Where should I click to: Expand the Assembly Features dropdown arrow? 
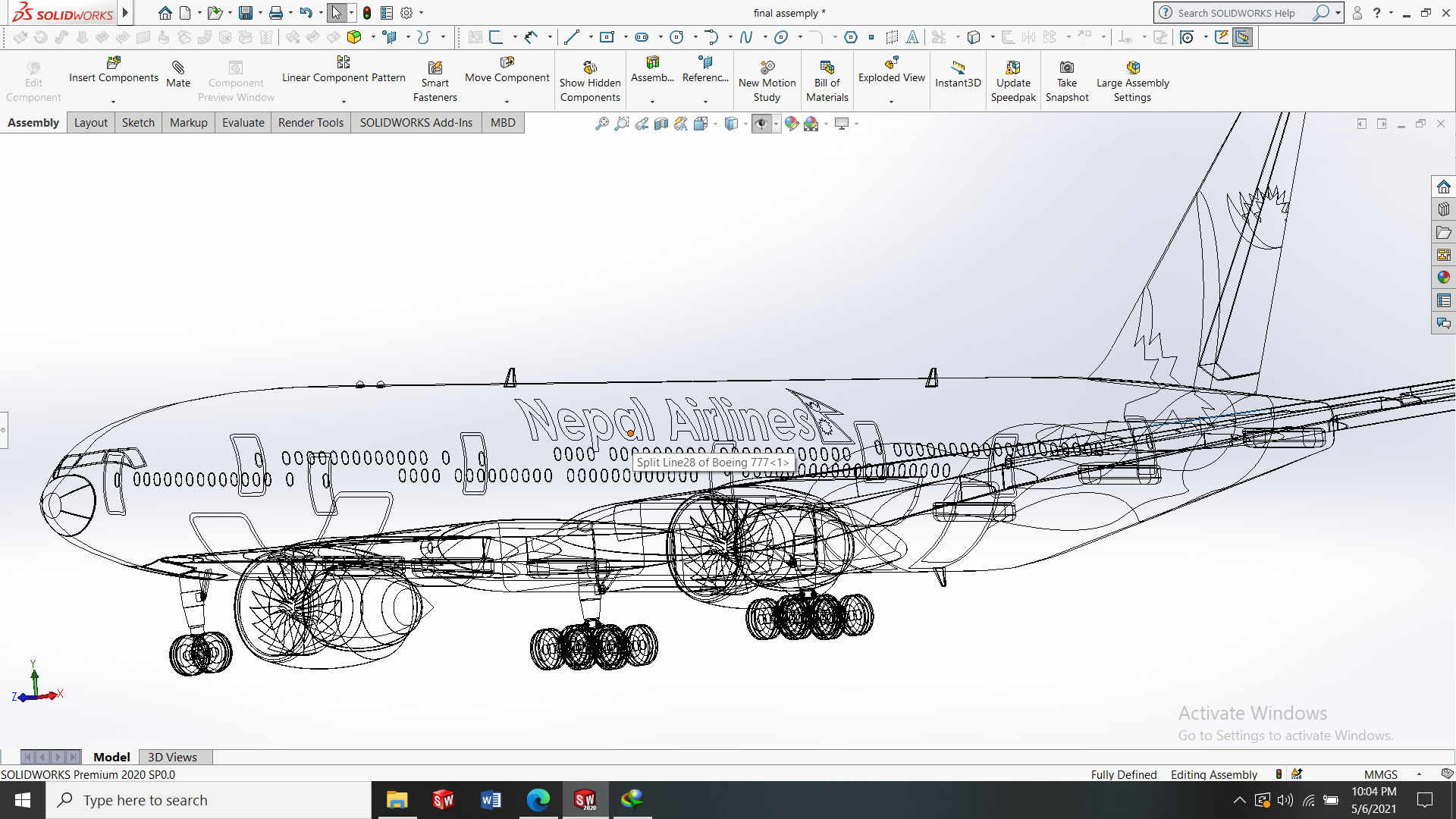click(x=652, y=102)
